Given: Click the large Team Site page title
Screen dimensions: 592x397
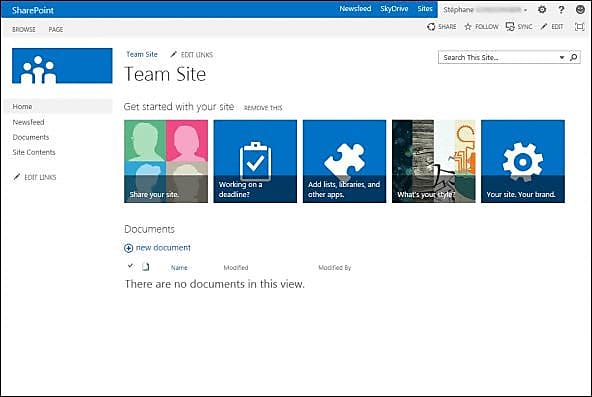Looking at the screenshot, I should tap(165, 74).
